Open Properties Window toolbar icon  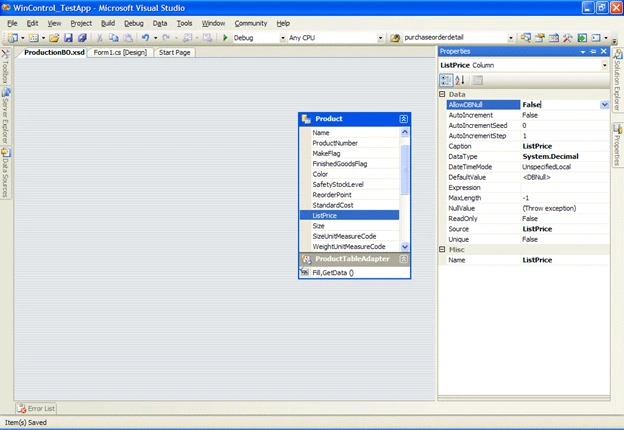tap(540, 38)
